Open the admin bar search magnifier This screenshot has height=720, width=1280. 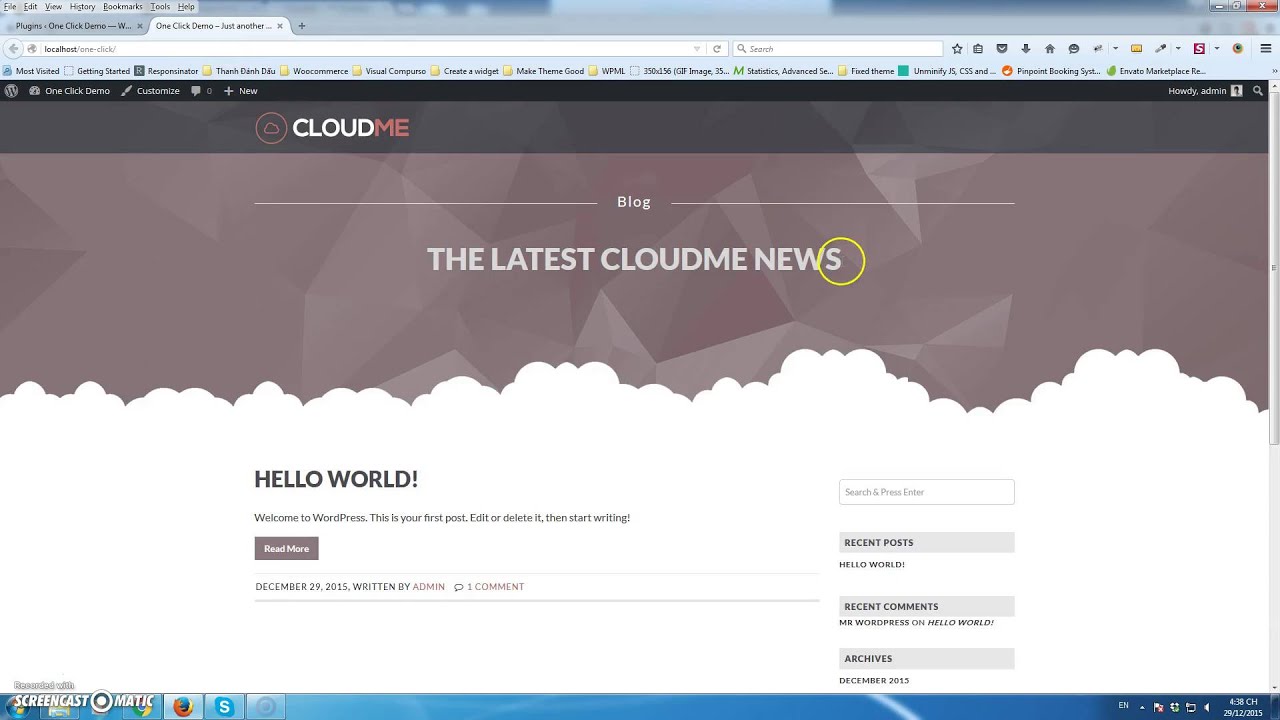[x=1258, y=90]
